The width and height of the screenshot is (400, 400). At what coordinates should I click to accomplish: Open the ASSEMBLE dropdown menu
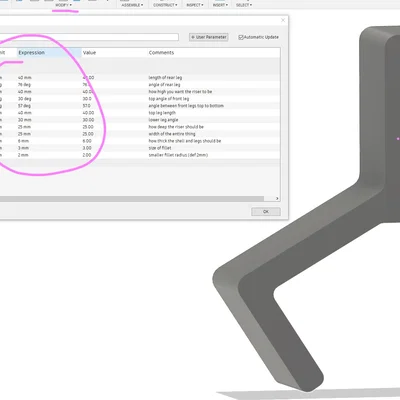[132, 5]
